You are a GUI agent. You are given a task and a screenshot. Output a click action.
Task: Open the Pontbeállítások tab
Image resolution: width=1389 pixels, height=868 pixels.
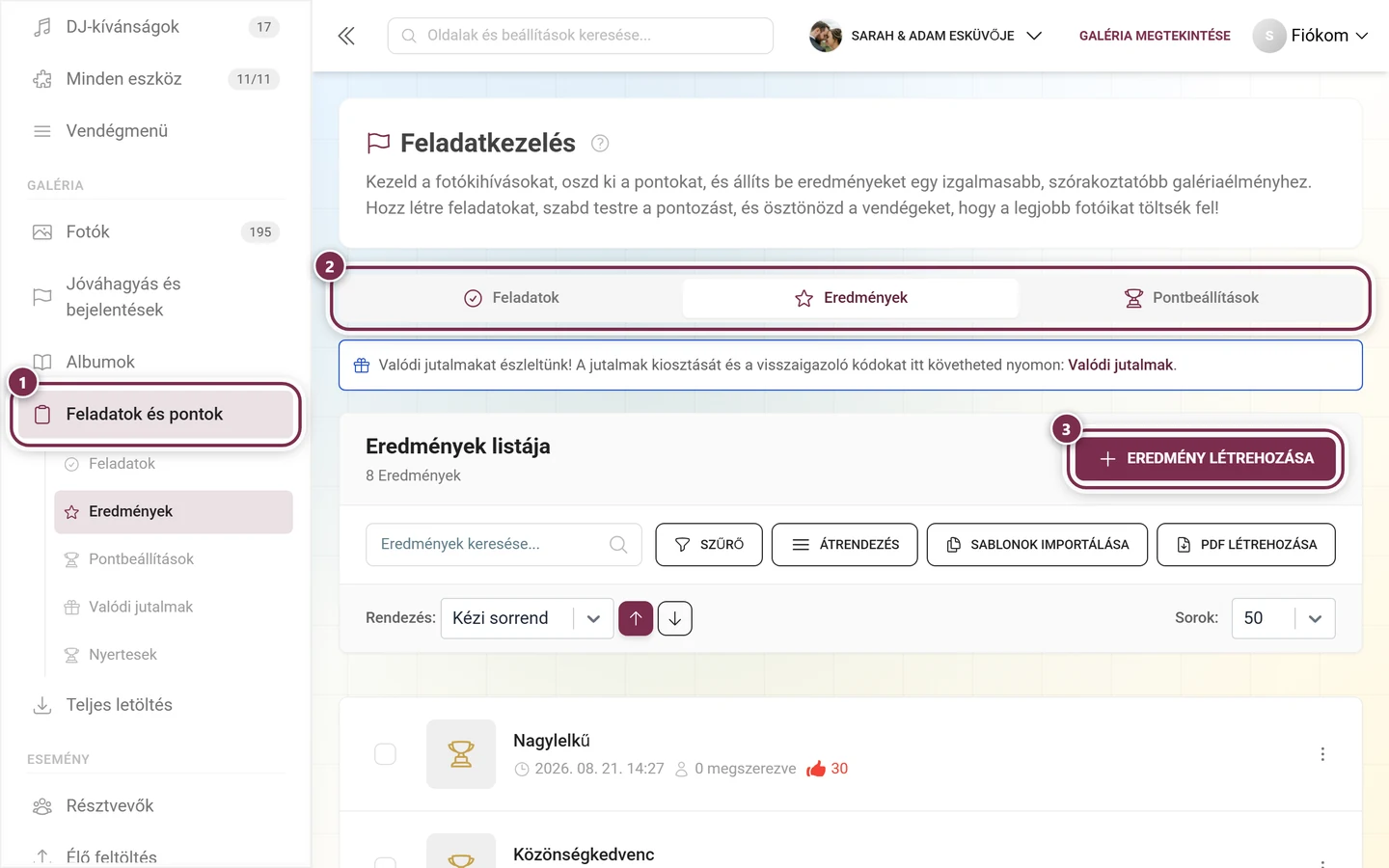click(x=1192, y=298)
